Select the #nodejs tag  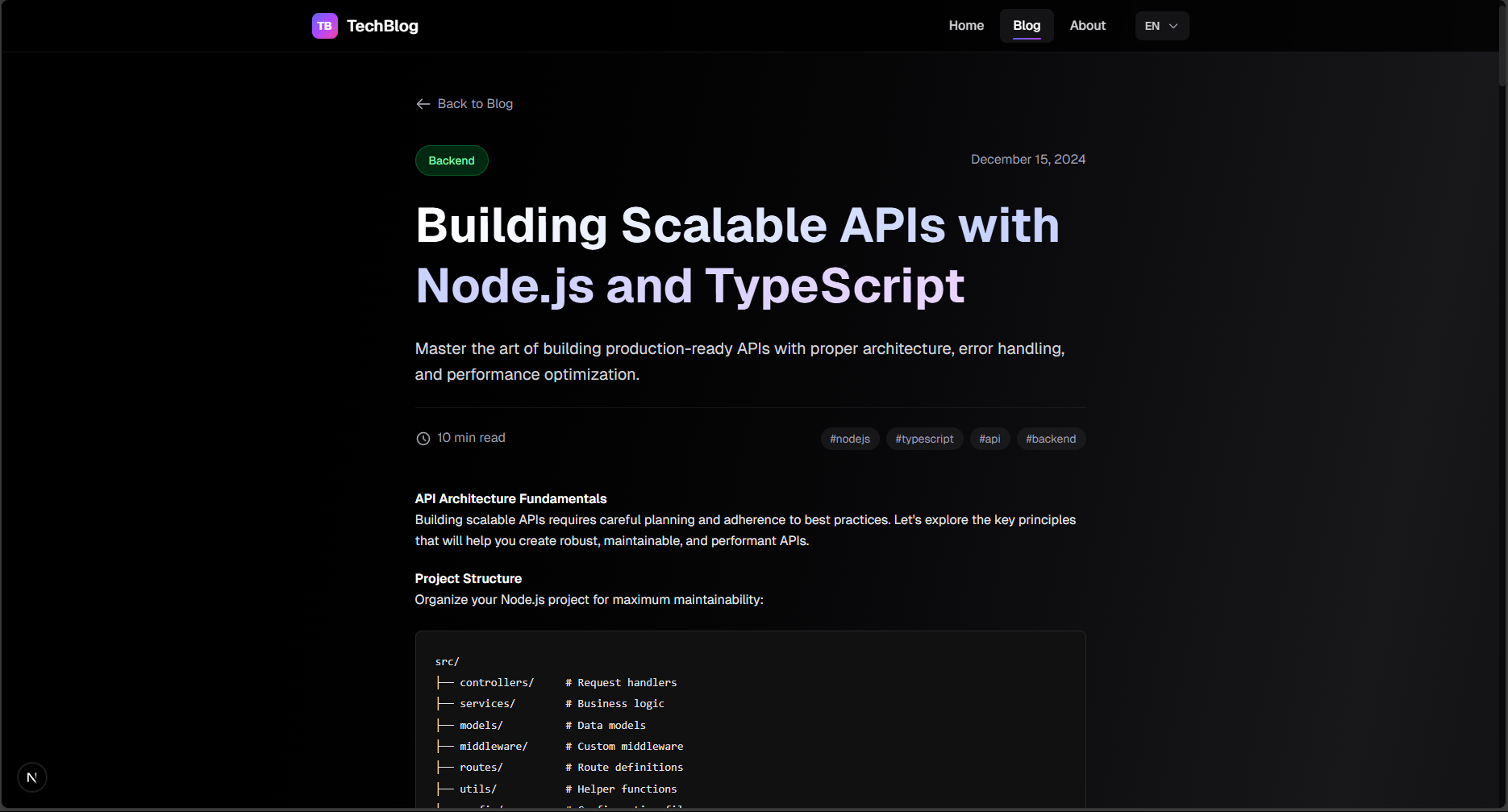(x=849, y=439)
